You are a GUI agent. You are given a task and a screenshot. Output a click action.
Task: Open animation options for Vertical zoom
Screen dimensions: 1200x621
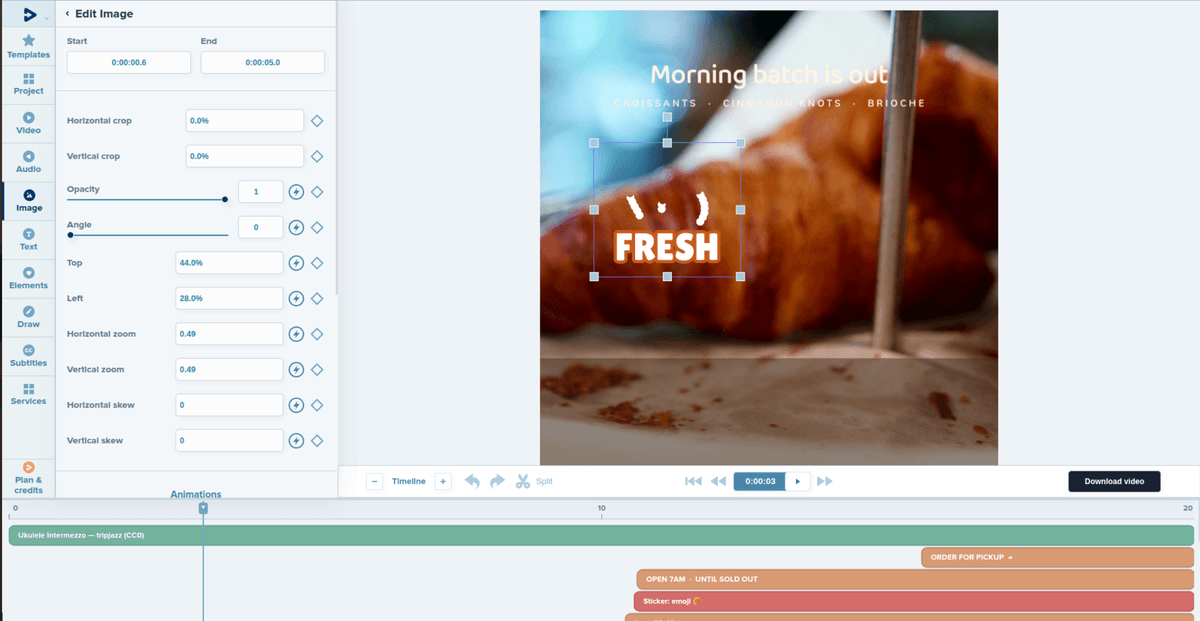[x=296, y=369]
